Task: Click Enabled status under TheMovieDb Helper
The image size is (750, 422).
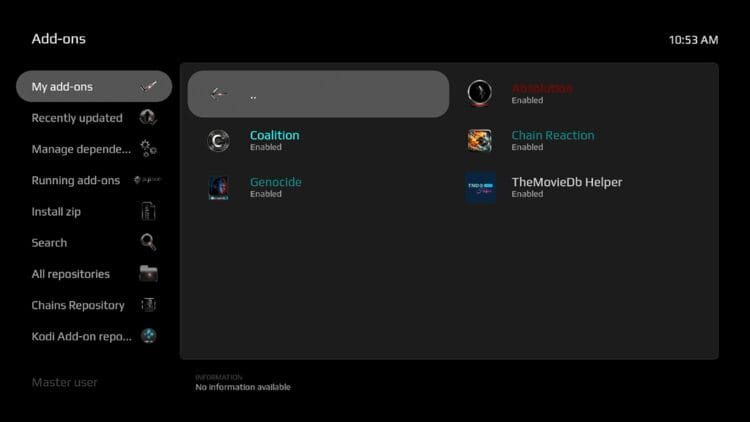Action: point(527,194)
